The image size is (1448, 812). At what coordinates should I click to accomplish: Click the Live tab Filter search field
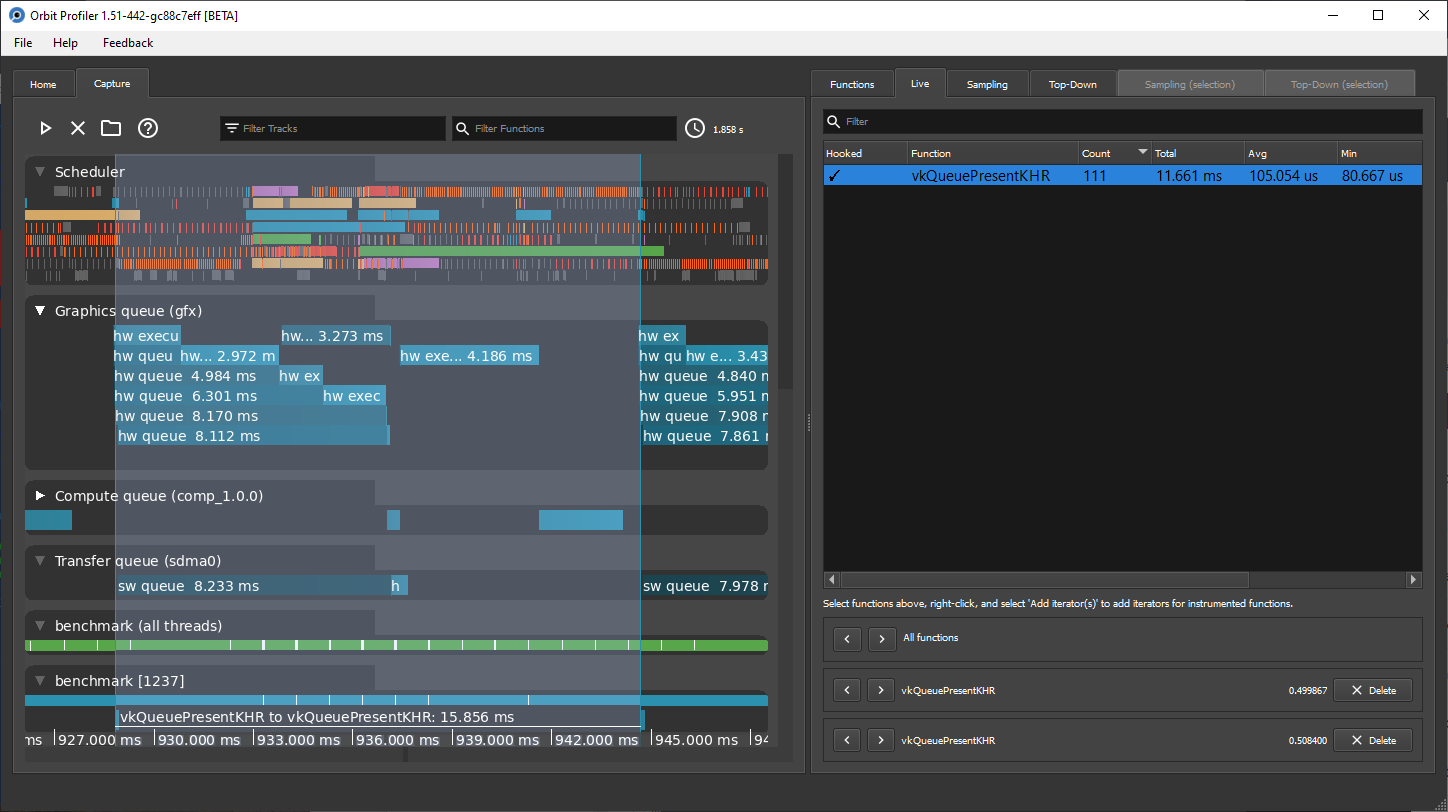coord(1122,121)
